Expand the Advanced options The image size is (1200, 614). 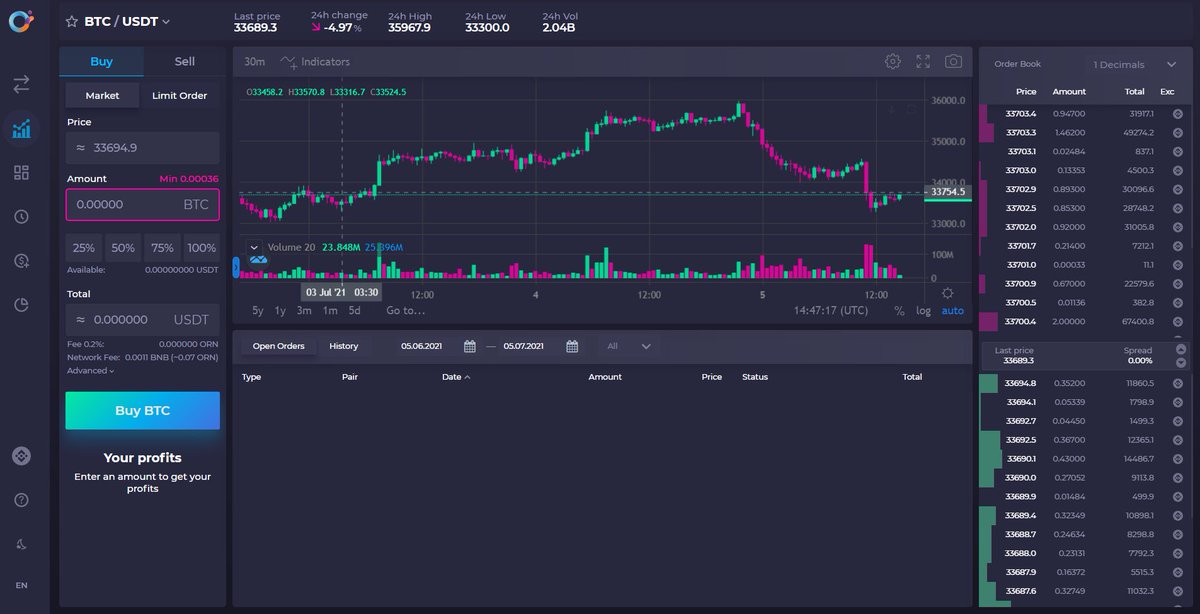90,371
